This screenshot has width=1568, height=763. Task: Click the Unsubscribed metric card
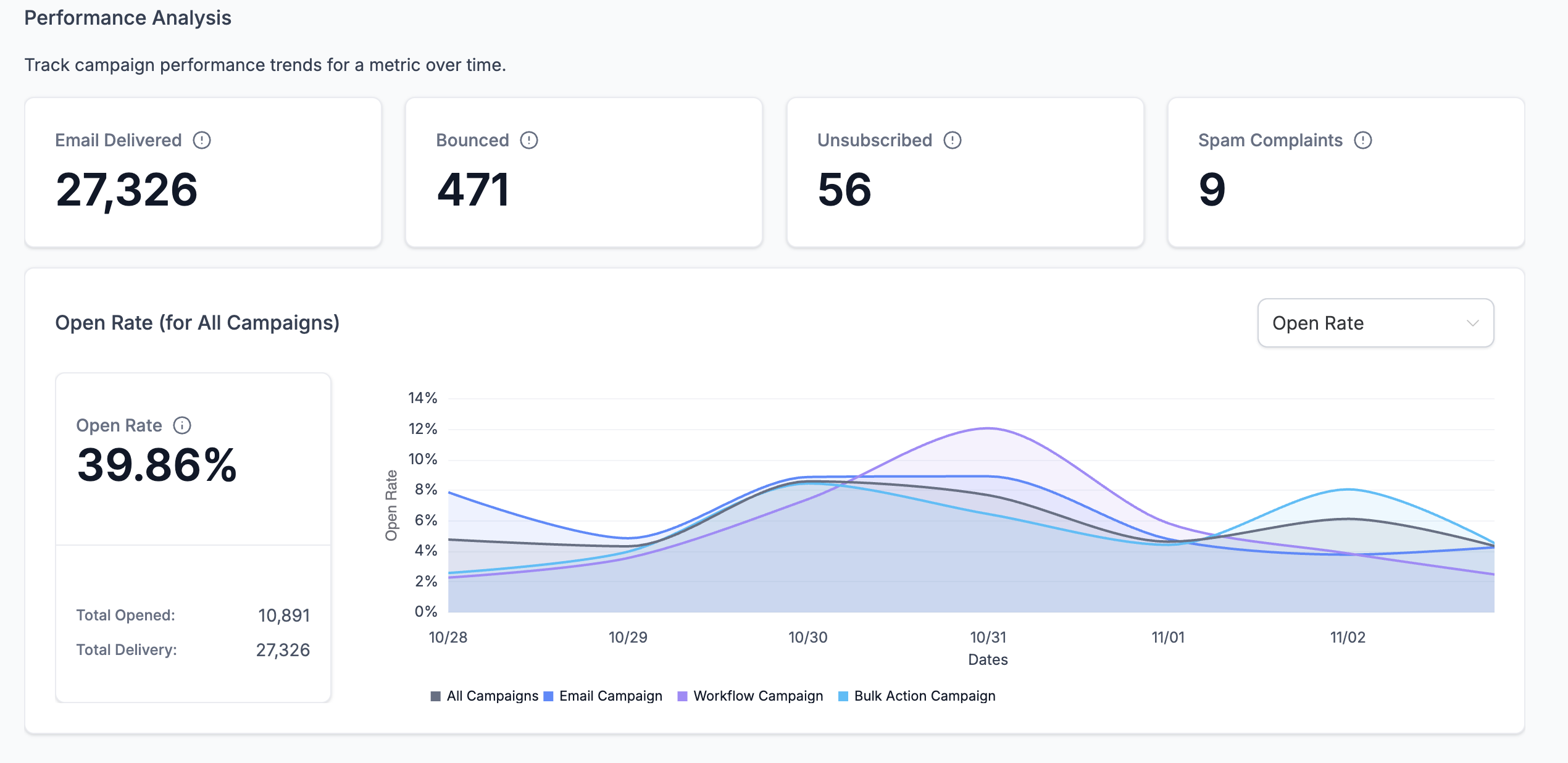pyautogui.click(x=965, y=173)
